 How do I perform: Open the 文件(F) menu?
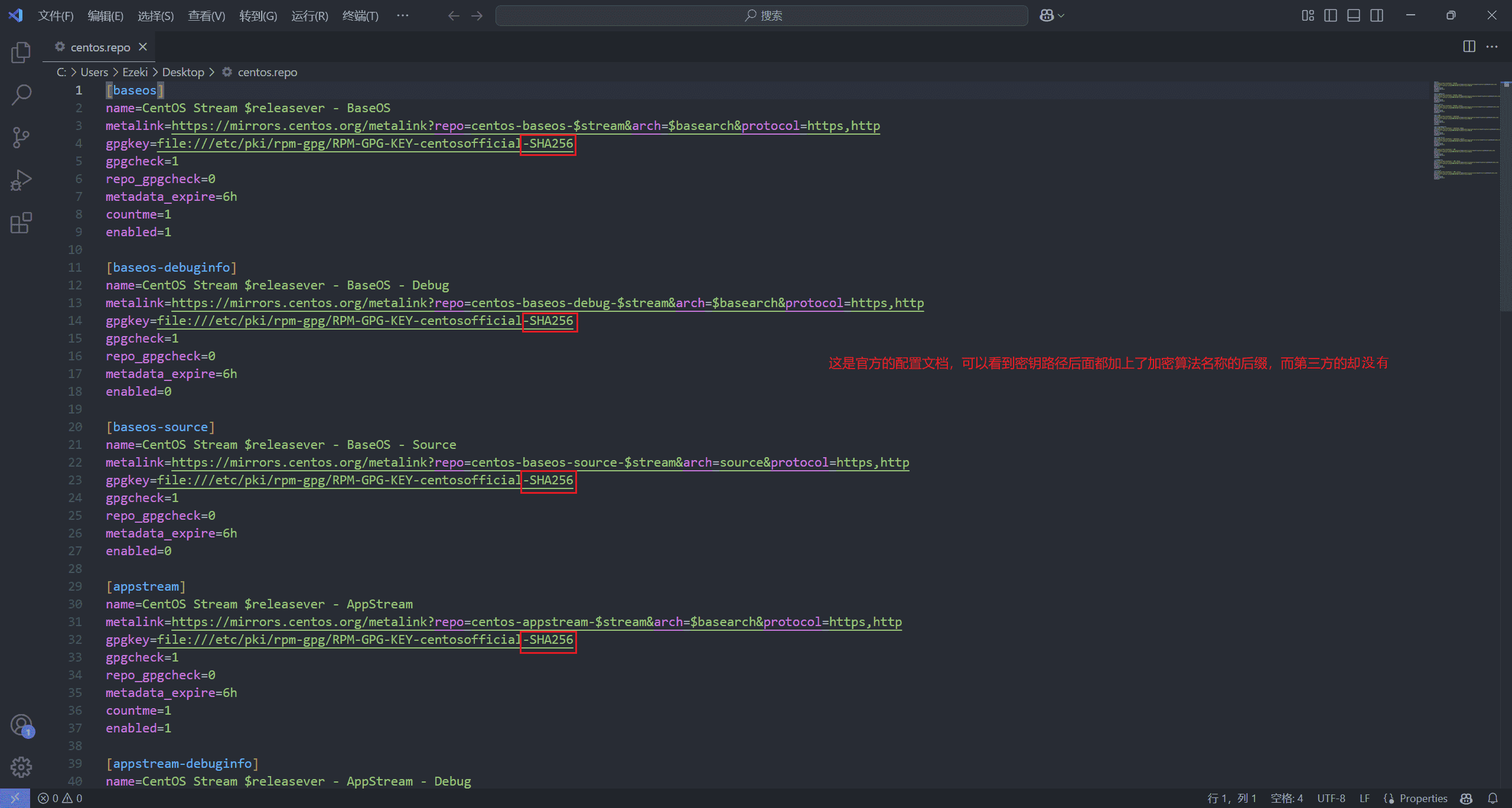56,16
